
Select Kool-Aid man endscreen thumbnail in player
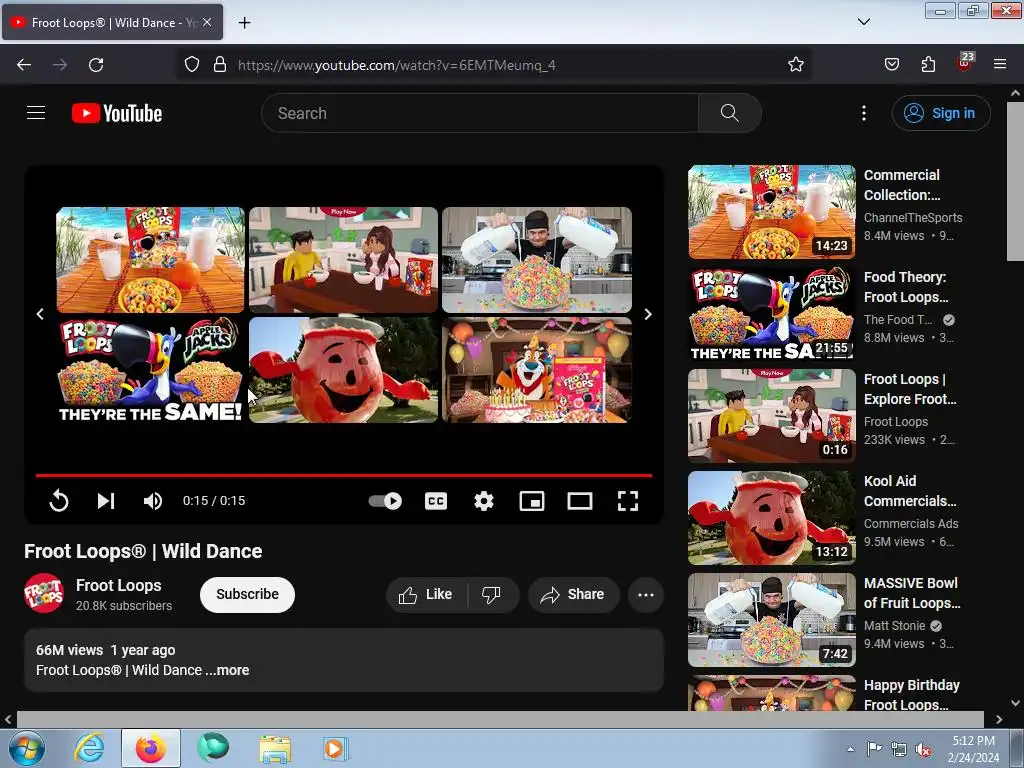(x=344, y=370)
